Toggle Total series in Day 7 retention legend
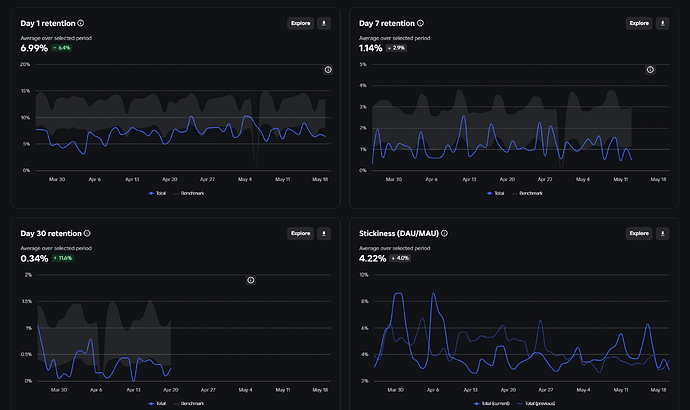 (495, 193)
